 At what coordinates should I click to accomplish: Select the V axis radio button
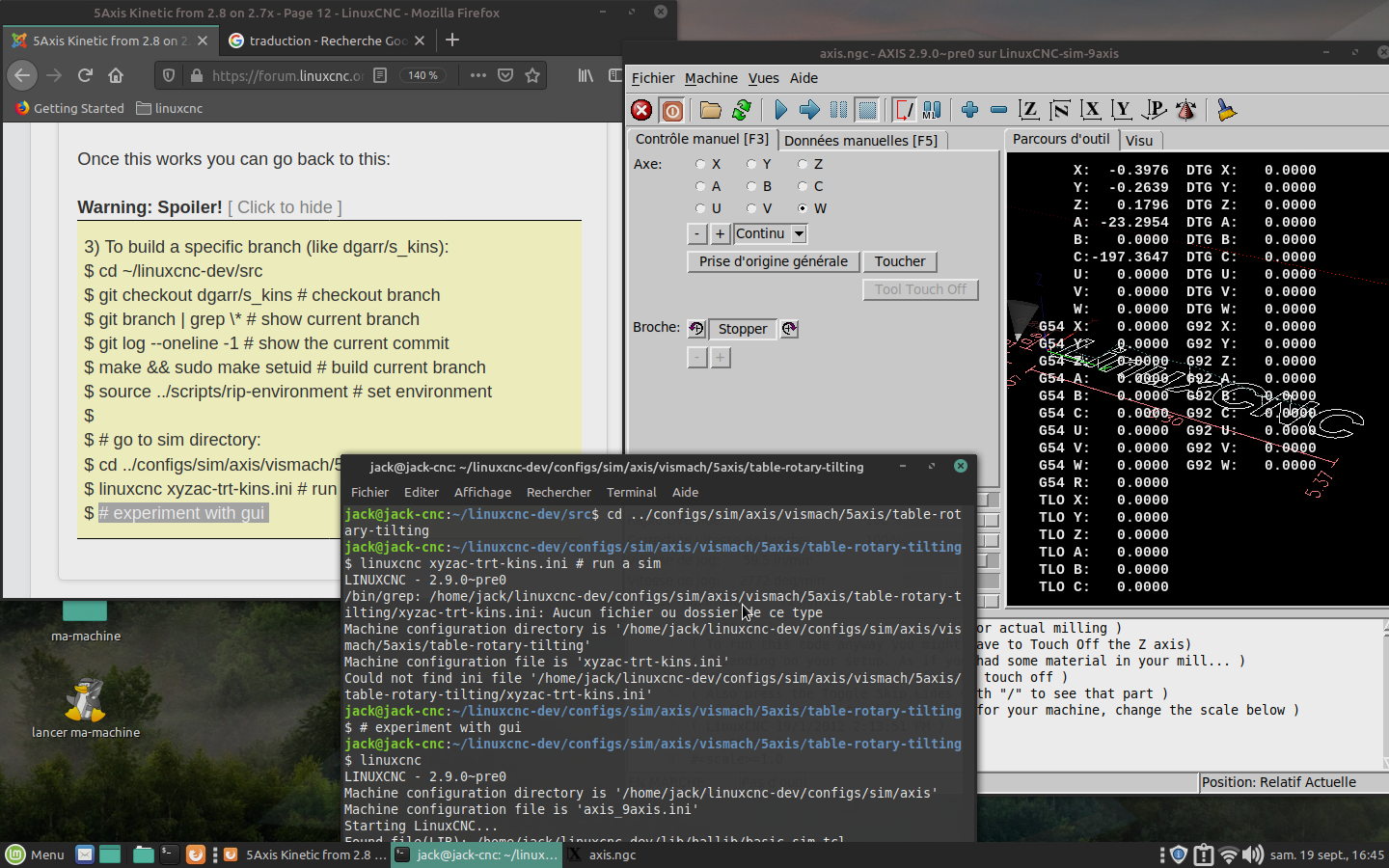coord(751,208)
